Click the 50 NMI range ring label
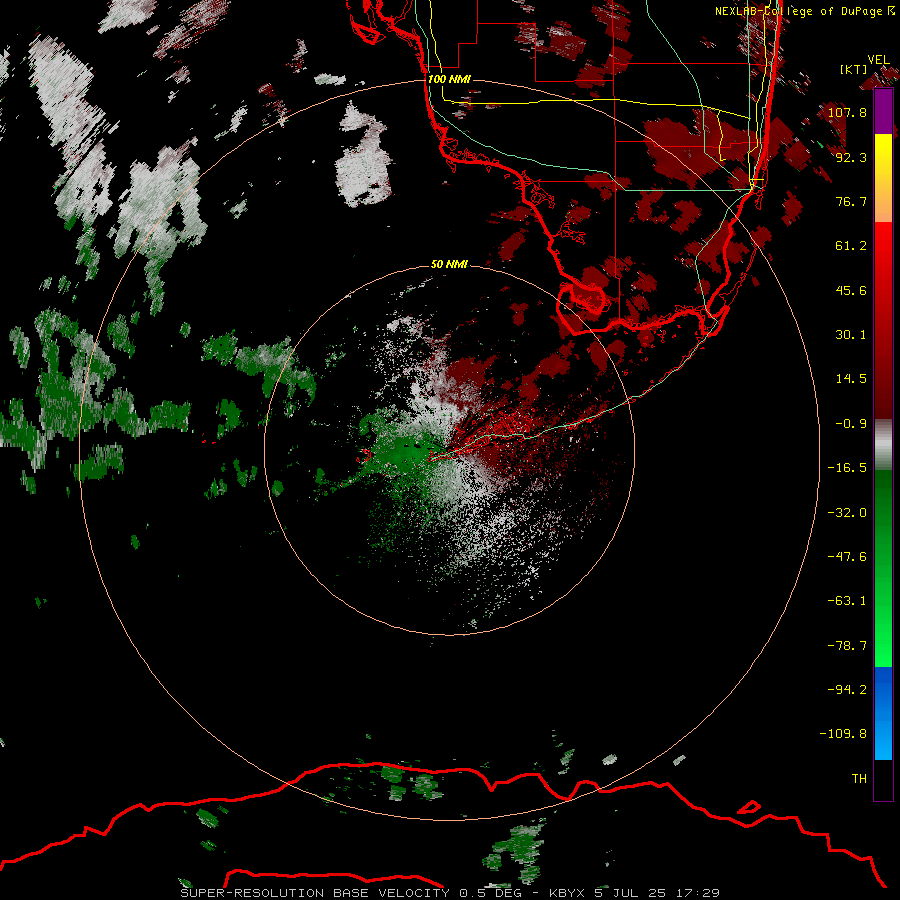900x900 pixels. point(449,264)
